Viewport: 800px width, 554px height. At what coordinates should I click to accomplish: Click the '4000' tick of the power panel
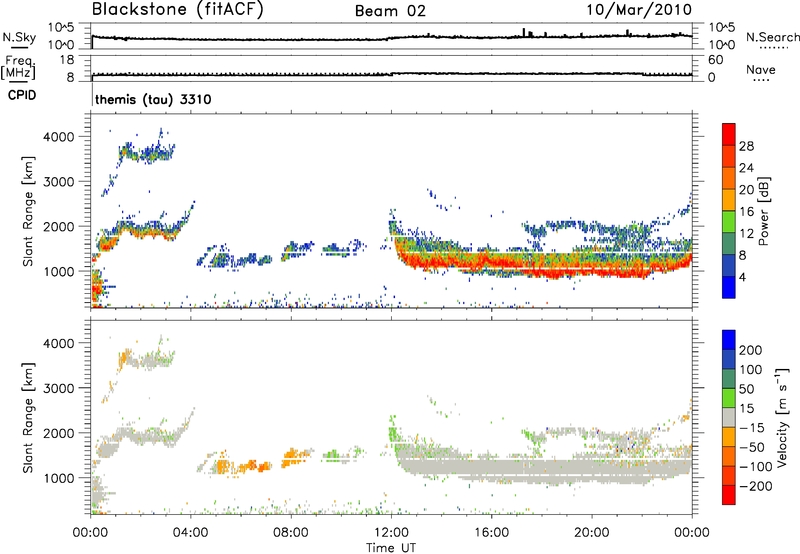(59, 137)
